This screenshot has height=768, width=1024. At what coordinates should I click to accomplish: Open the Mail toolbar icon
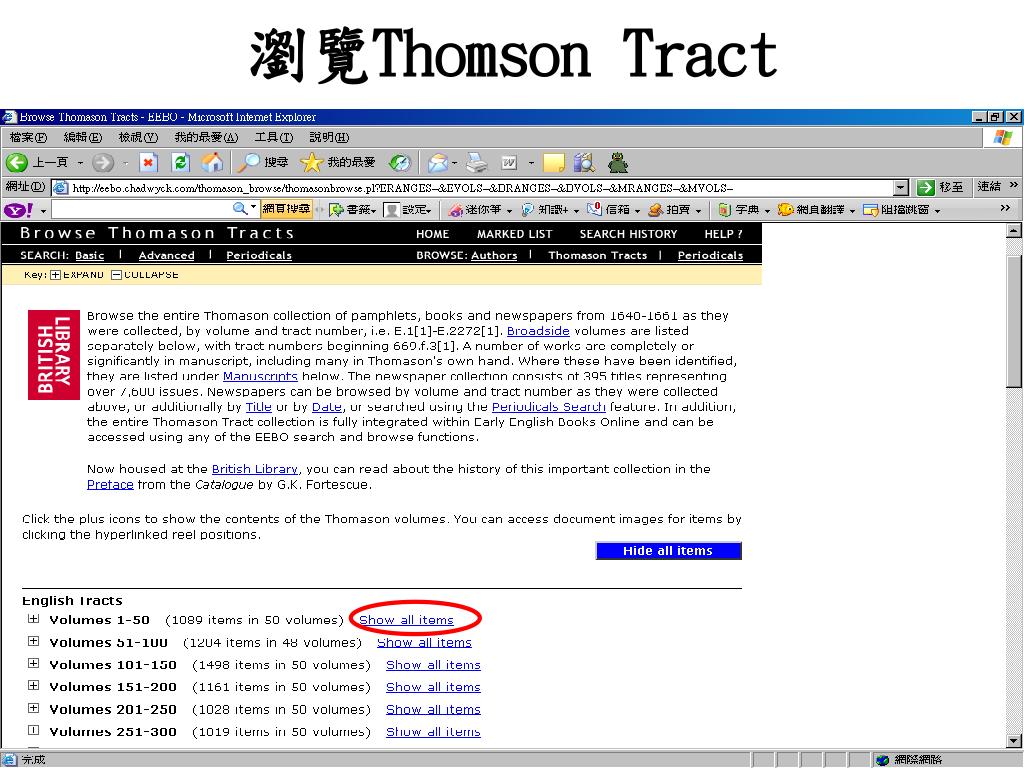pos(438,163)
